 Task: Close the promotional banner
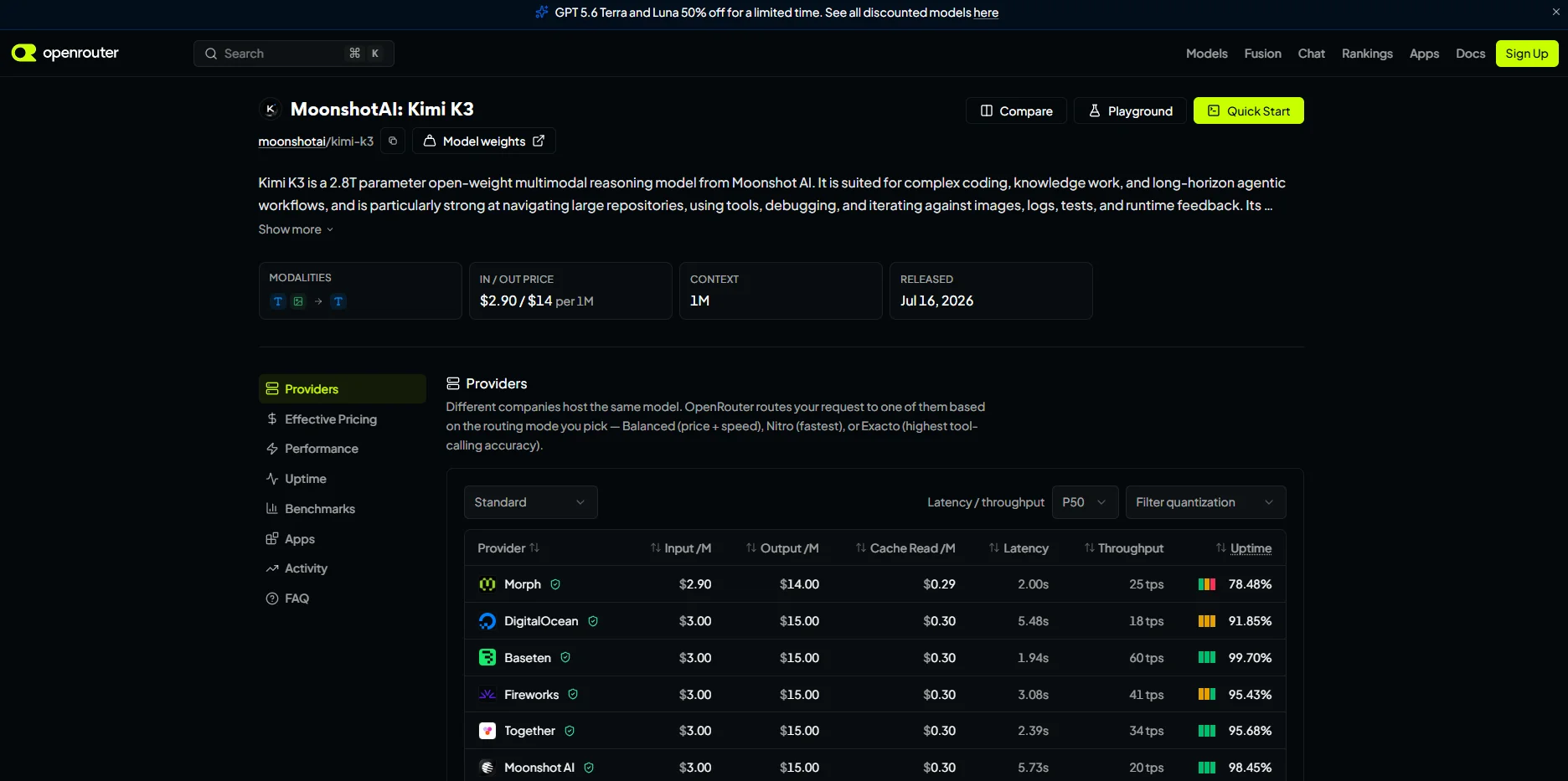pos(1555,12)
